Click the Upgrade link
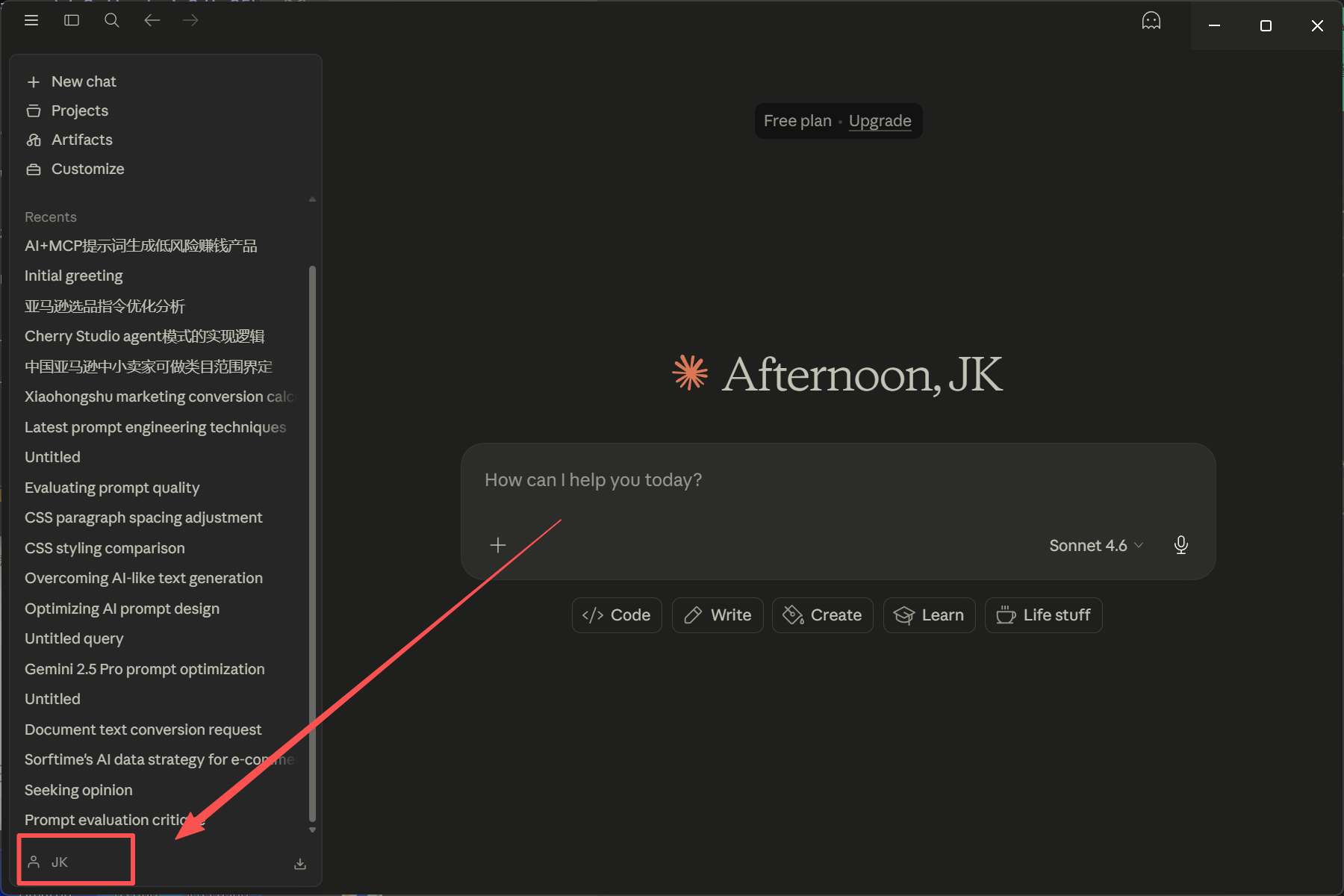1344x896 pixels. (x=880, y=121)
